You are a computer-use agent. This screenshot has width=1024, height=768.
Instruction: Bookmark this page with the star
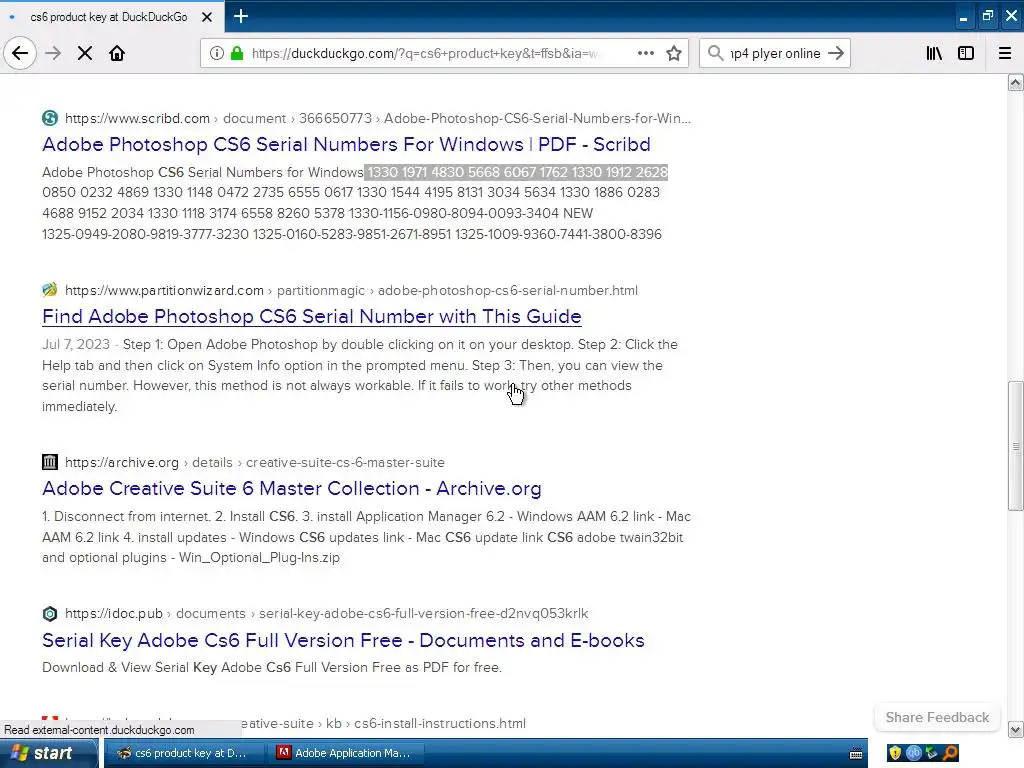pos(674,53)
